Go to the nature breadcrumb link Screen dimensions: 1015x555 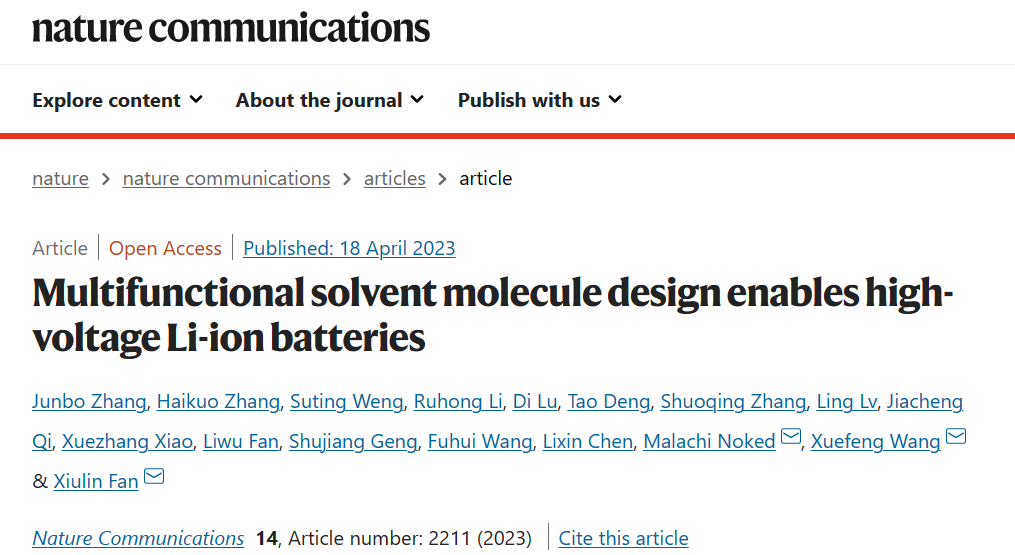[x=60, y=178]
